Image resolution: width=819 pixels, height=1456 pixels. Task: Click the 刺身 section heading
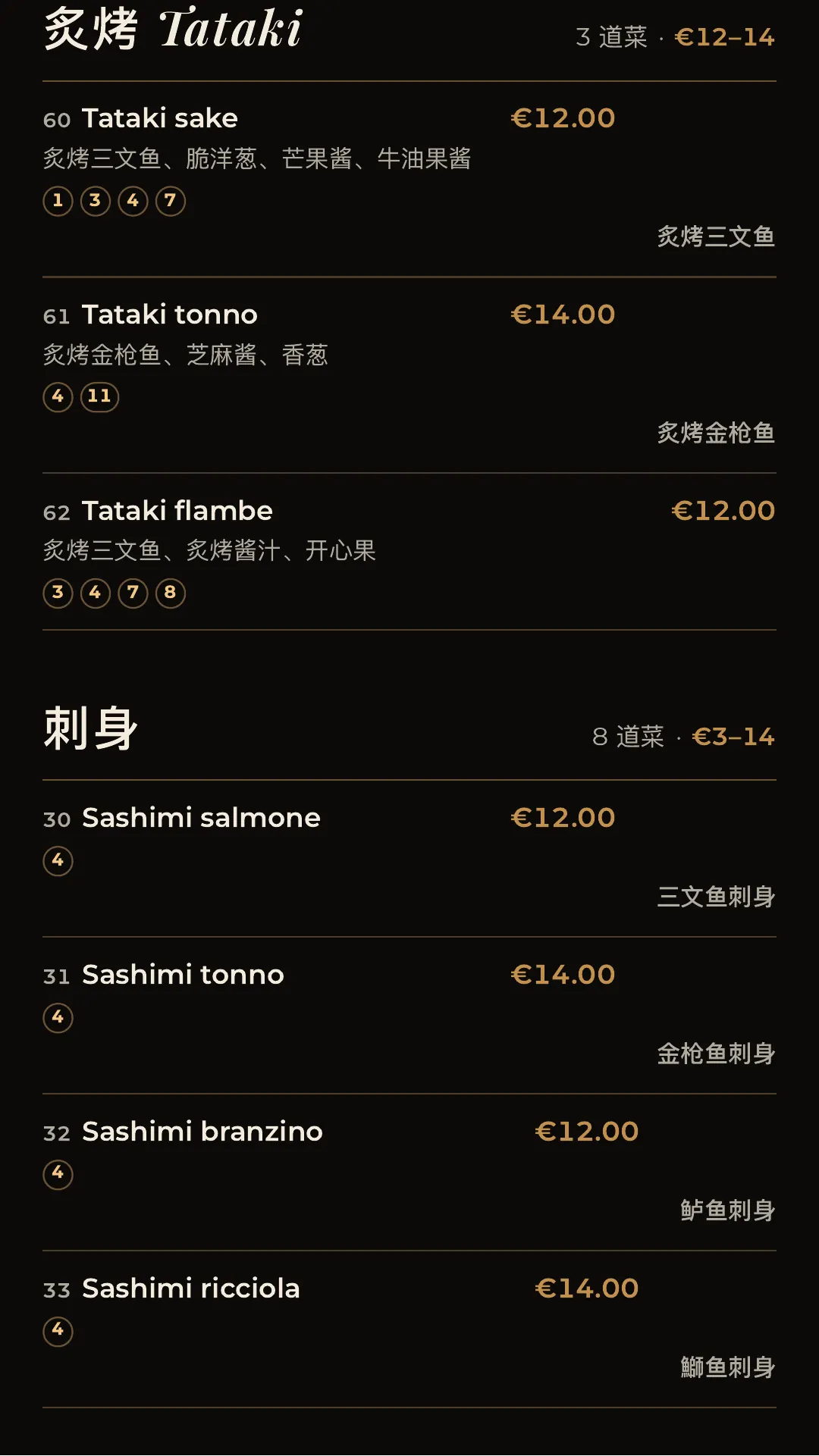90,728
